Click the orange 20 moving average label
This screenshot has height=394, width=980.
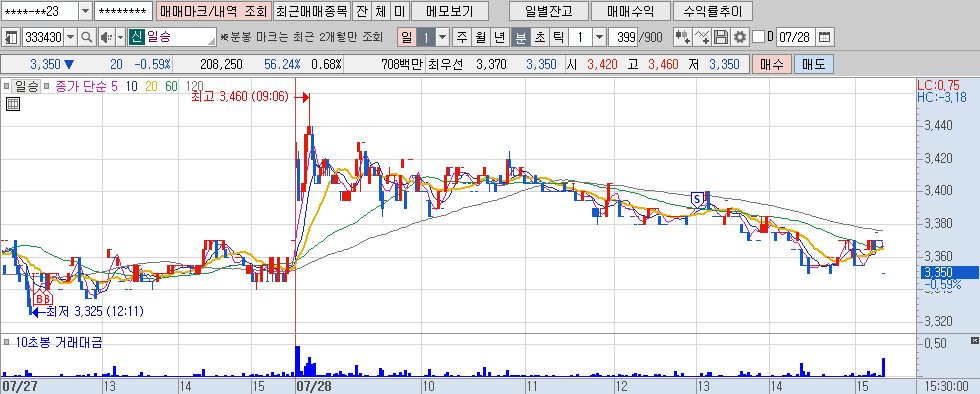[x=151, y=86]
